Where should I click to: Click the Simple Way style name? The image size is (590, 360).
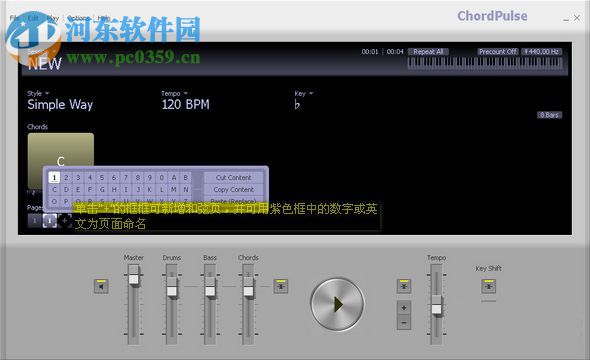(x=60, y=105)
